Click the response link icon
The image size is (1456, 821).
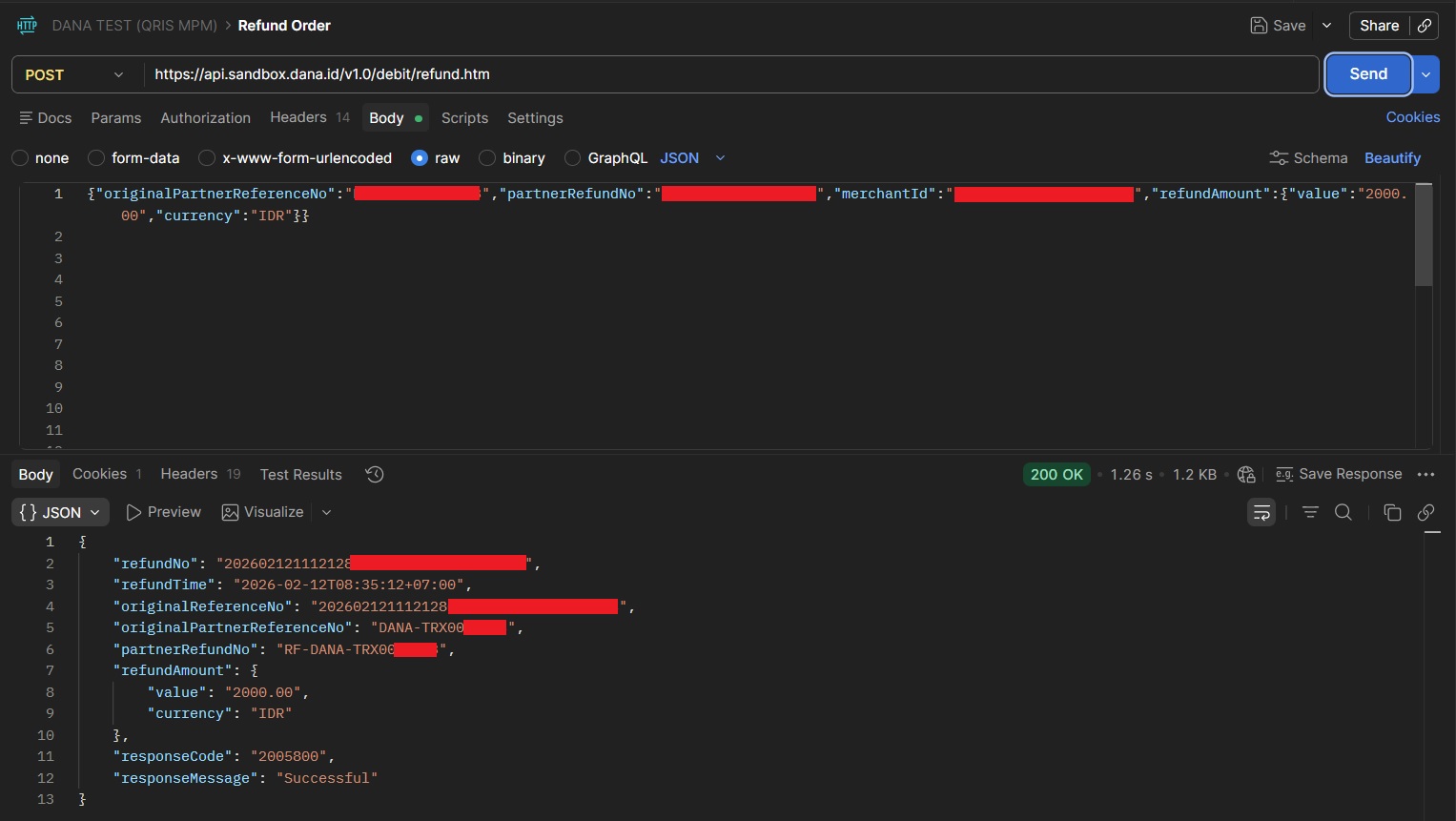(1426, 513)
